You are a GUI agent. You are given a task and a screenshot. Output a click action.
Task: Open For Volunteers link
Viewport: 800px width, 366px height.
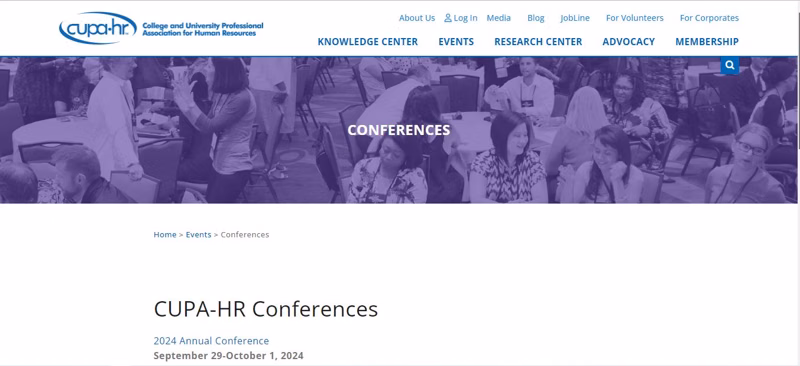coord(635,18)
